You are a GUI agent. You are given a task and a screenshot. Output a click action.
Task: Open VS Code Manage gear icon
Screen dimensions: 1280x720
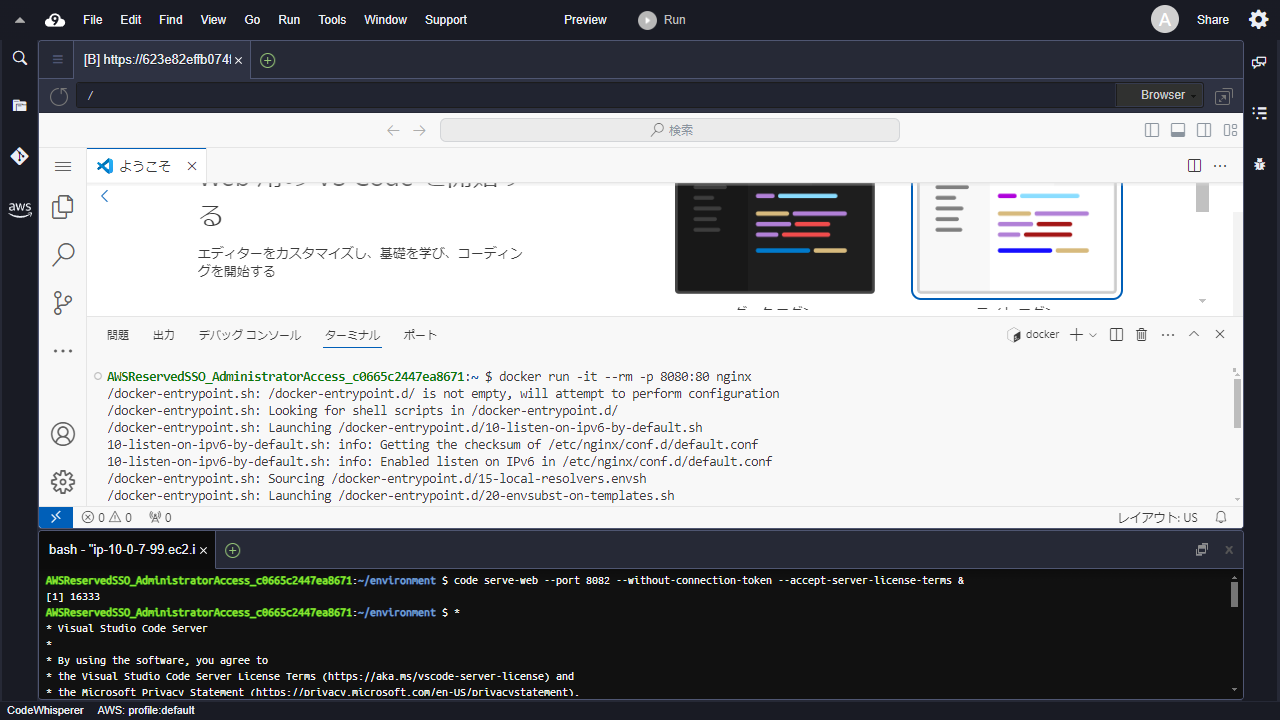(x=63, y=482)
